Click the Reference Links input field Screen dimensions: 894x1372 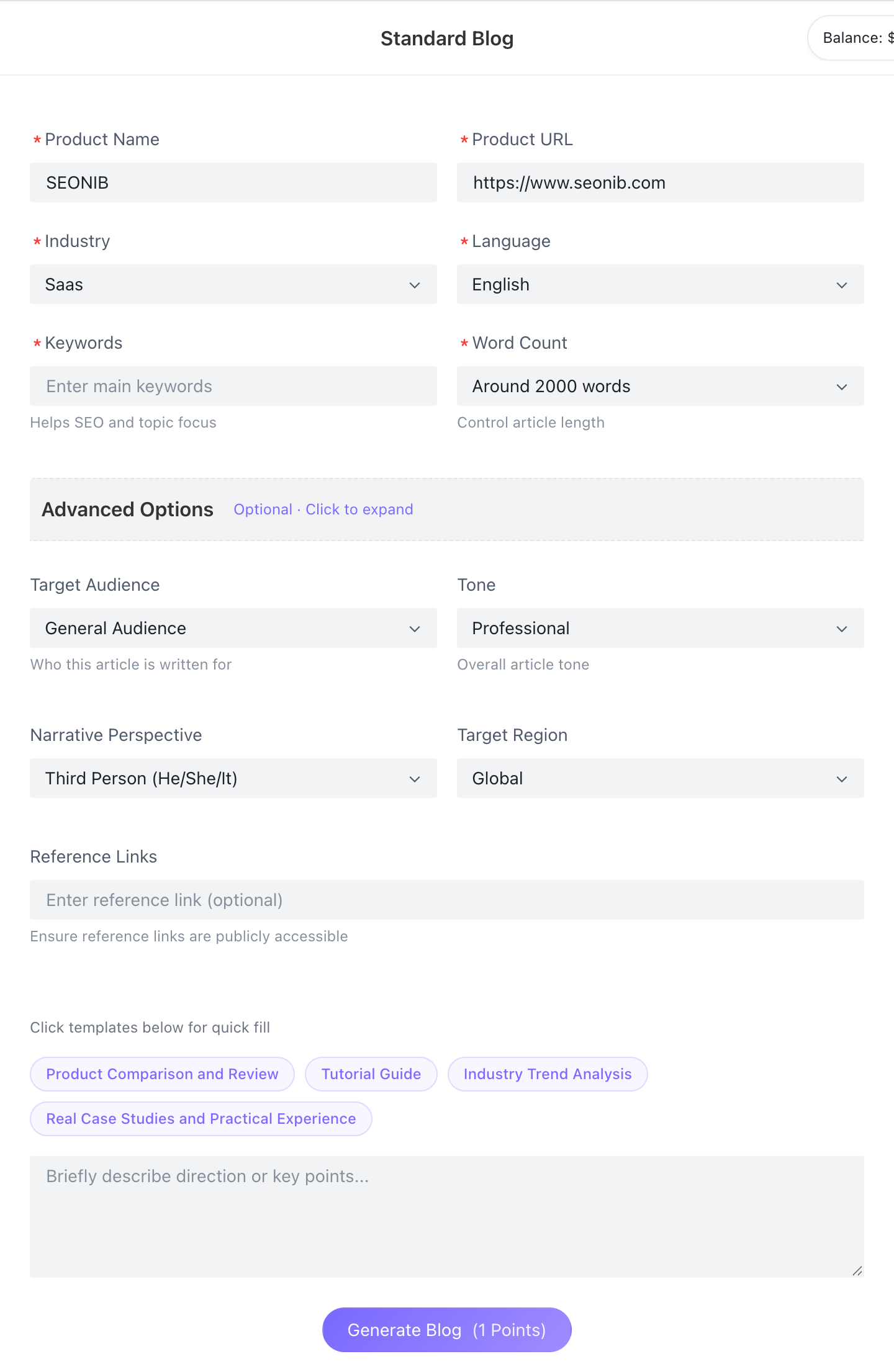tap(446, 900)
